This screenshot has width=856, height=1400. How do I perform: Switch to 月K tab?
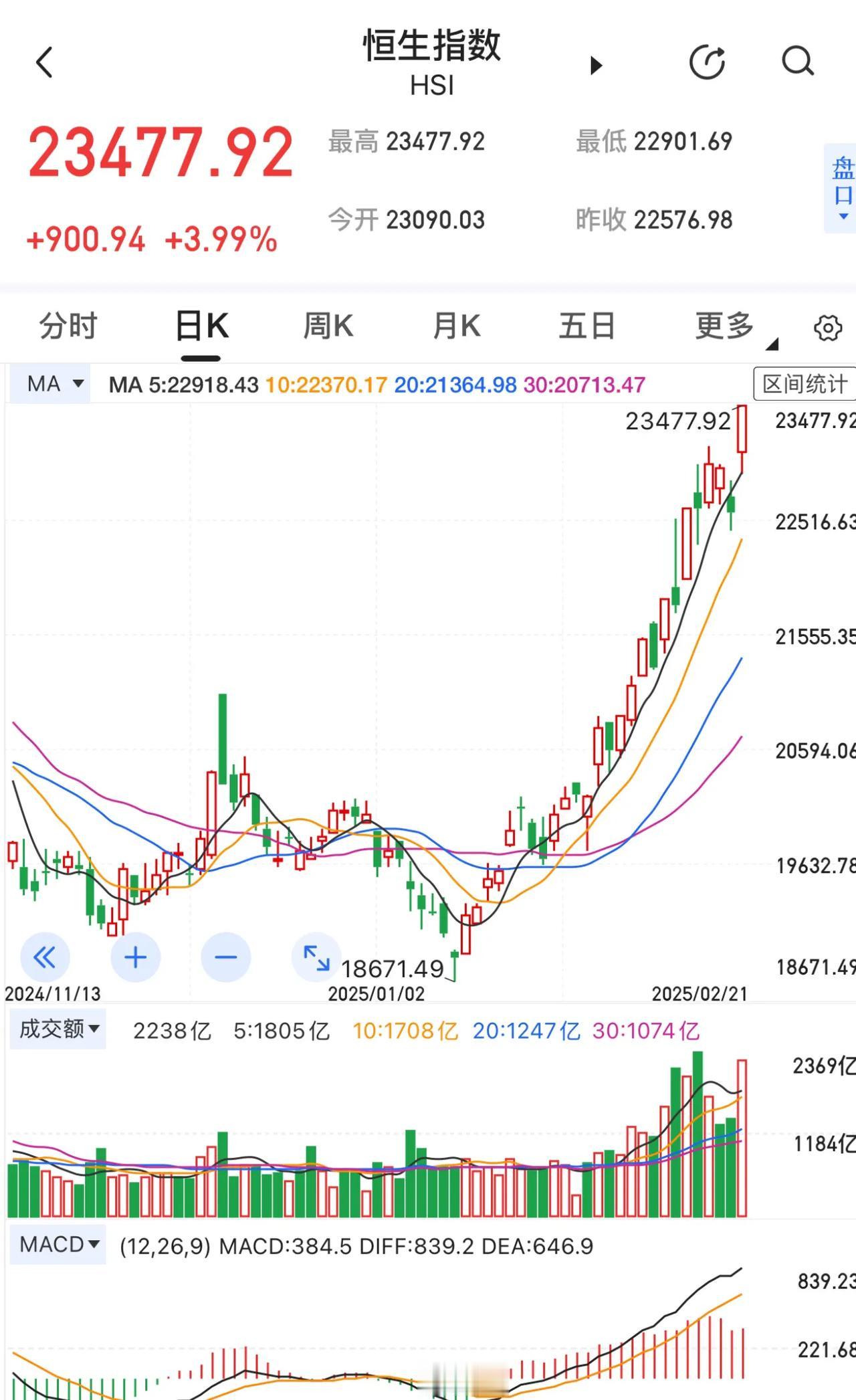click(457, 326)
